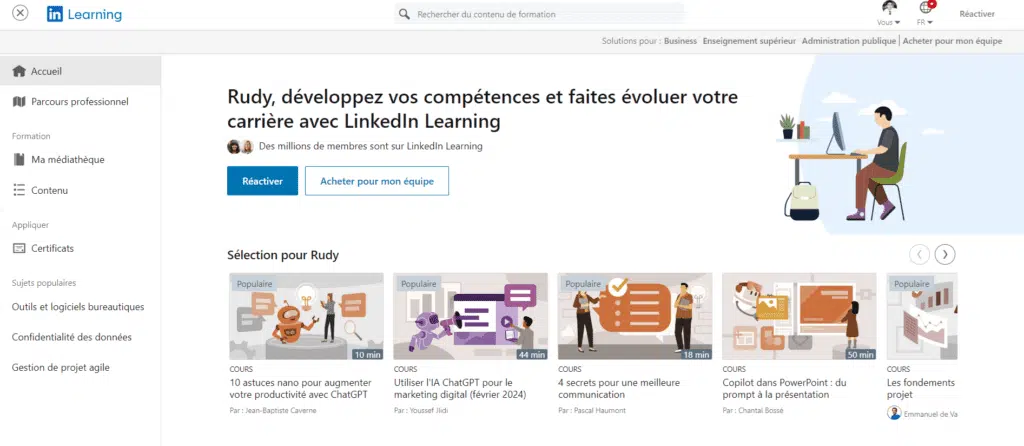Click the Accueil home icon
Viewport: 1024px width, 446px height.
coord(19,71)
